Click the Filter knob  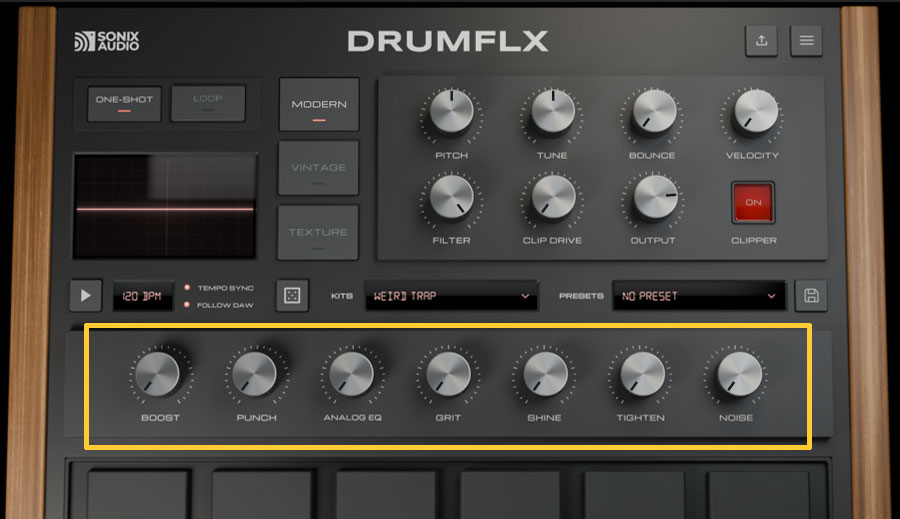(452, 198)
